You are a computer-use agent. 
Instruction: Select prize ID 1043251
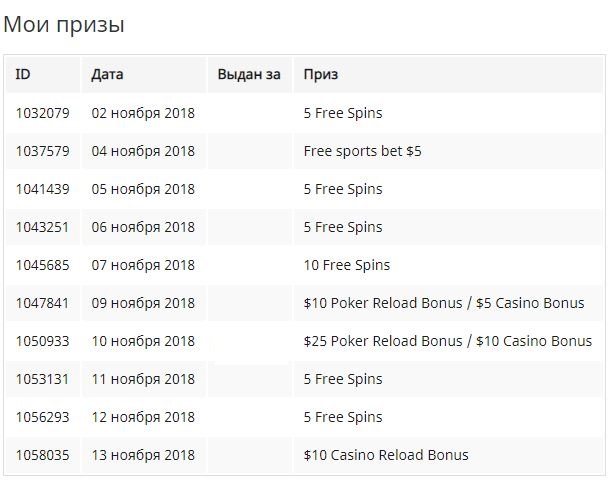point(42,227)
